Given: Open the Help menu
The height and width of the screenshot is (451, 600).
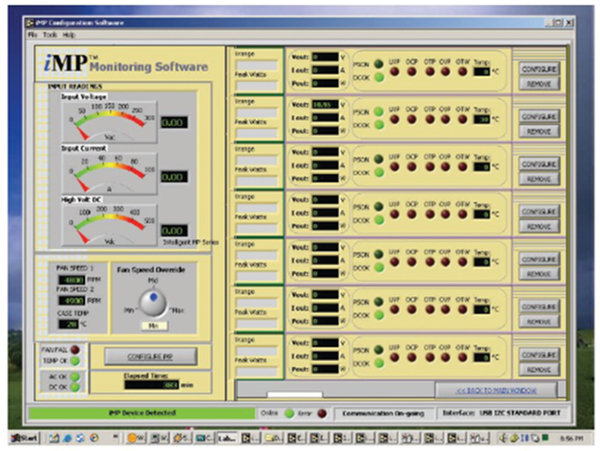Looking at the screenshot, I should coord(68,34).
